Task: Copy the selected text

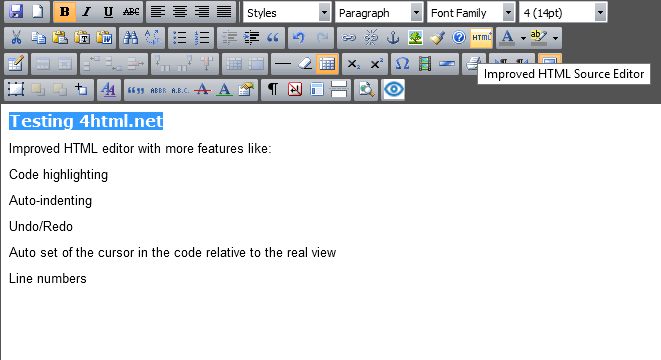Action: [38, 38]
